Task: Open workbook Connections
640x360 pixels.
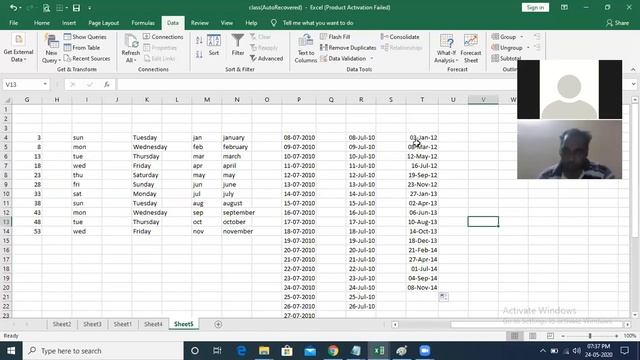Action: pyautogui.click(x=163, y=37)
